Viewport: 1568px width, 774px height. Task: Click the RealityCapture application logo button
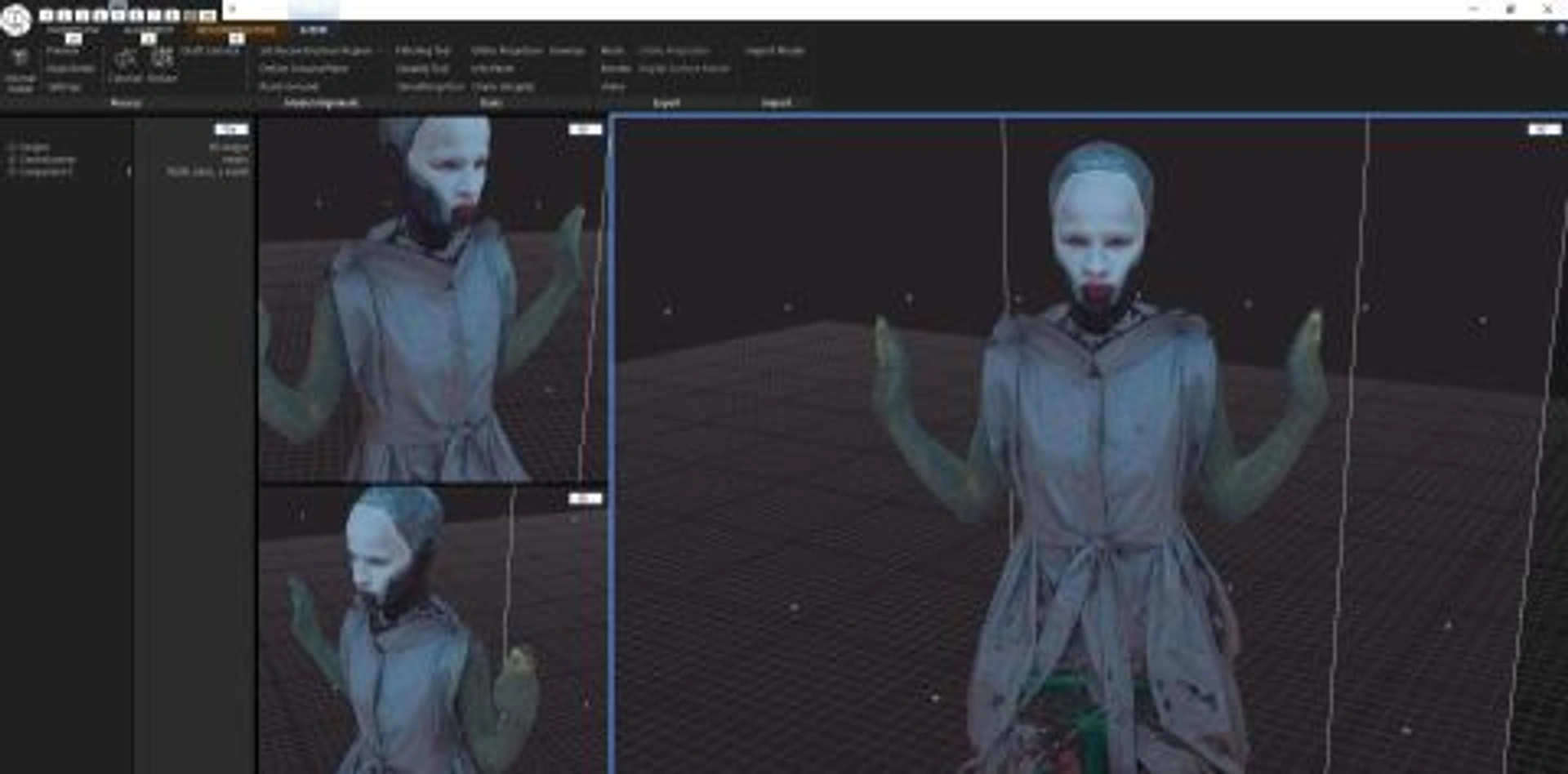tap(15, 20)
